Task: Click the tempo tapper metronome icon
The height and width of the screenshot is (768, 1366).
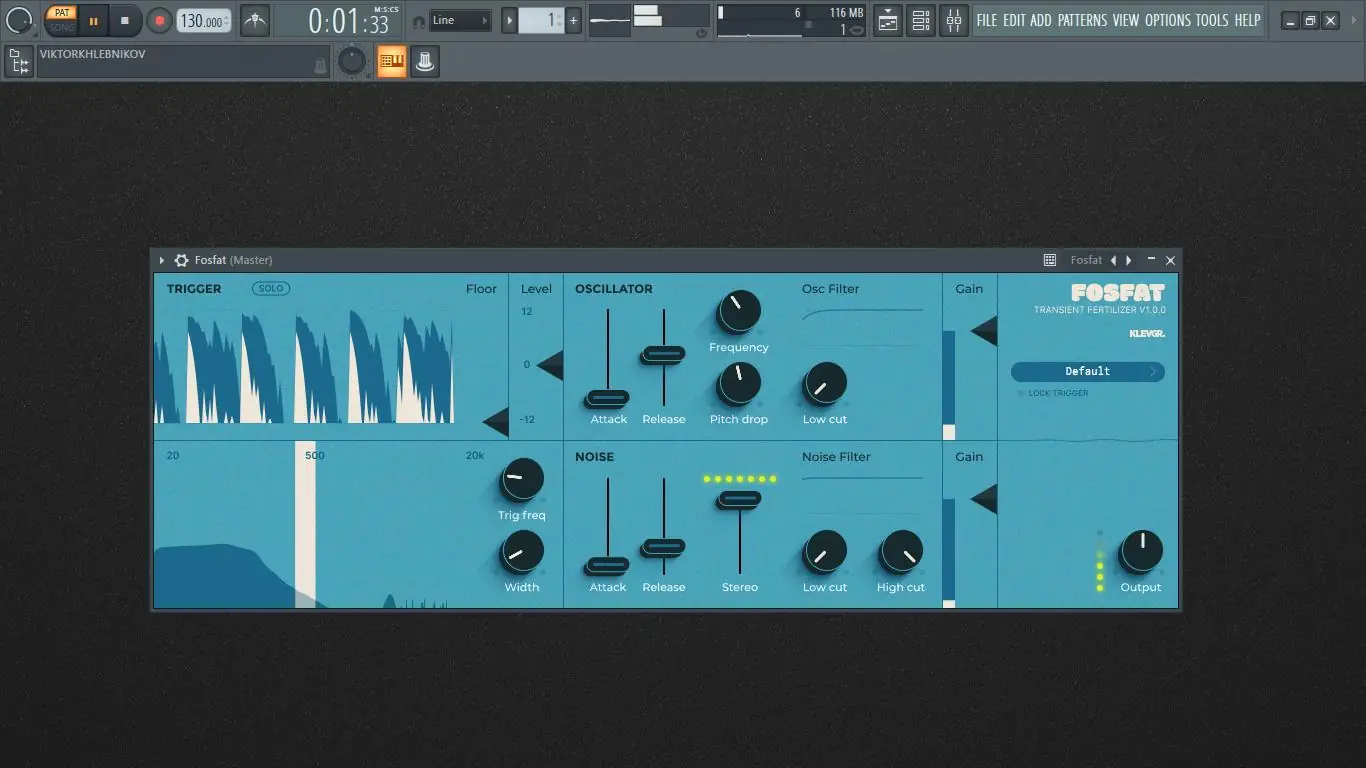Action: (255, 20)
